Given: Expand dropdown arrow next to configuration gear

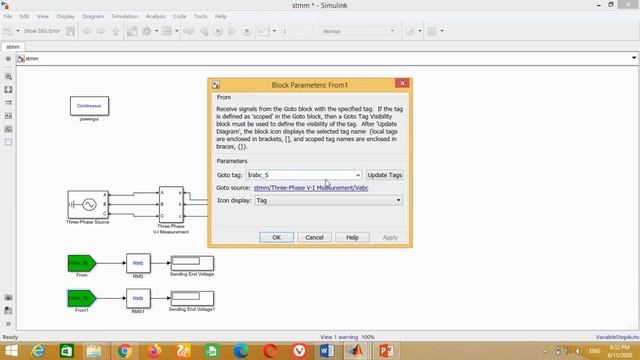Looking at the screenshot, I should click(x=156, y=31).
